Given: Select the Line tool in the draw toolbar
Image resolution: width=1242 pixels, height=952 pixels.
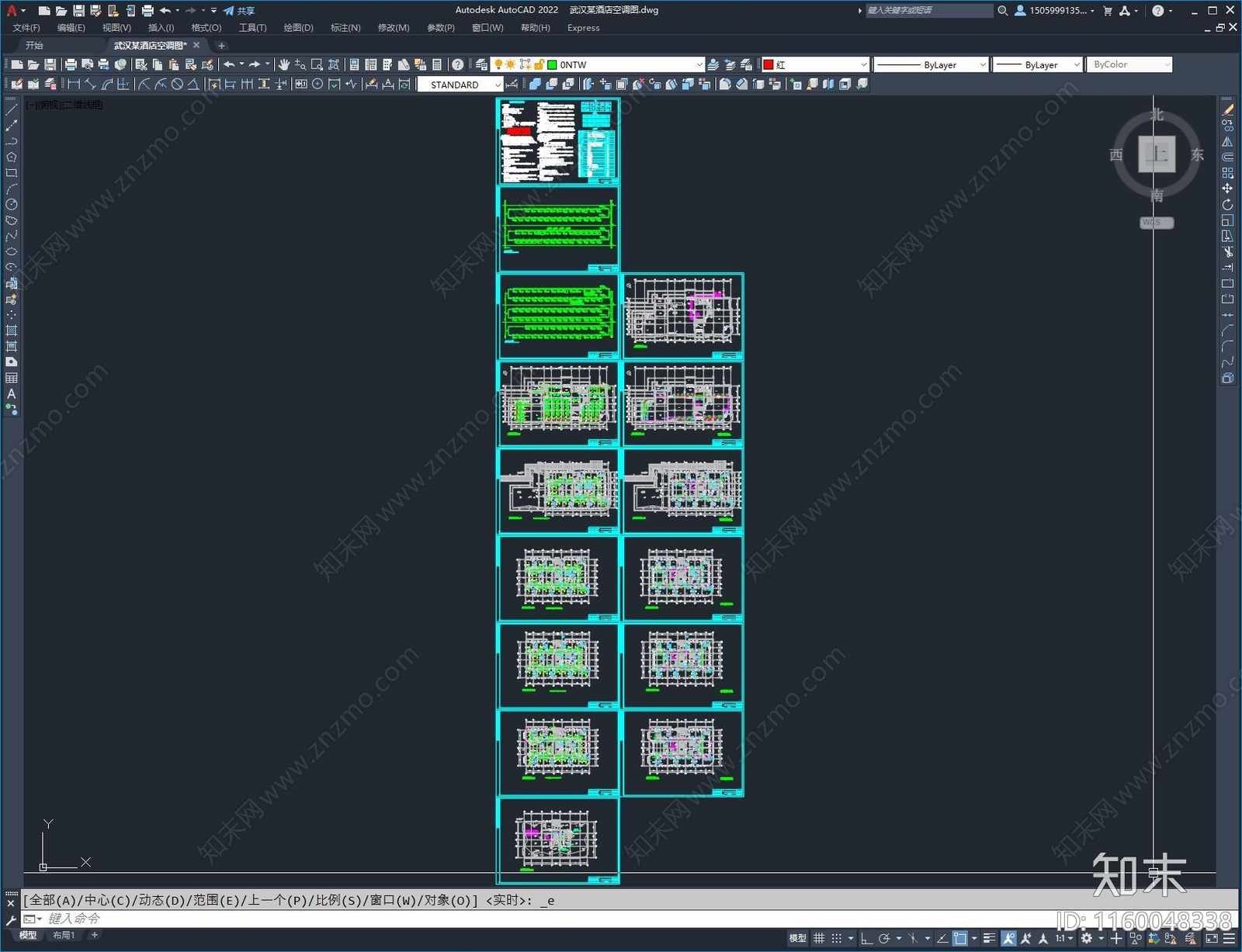Looking at the screenshot, I should [11, 110].
